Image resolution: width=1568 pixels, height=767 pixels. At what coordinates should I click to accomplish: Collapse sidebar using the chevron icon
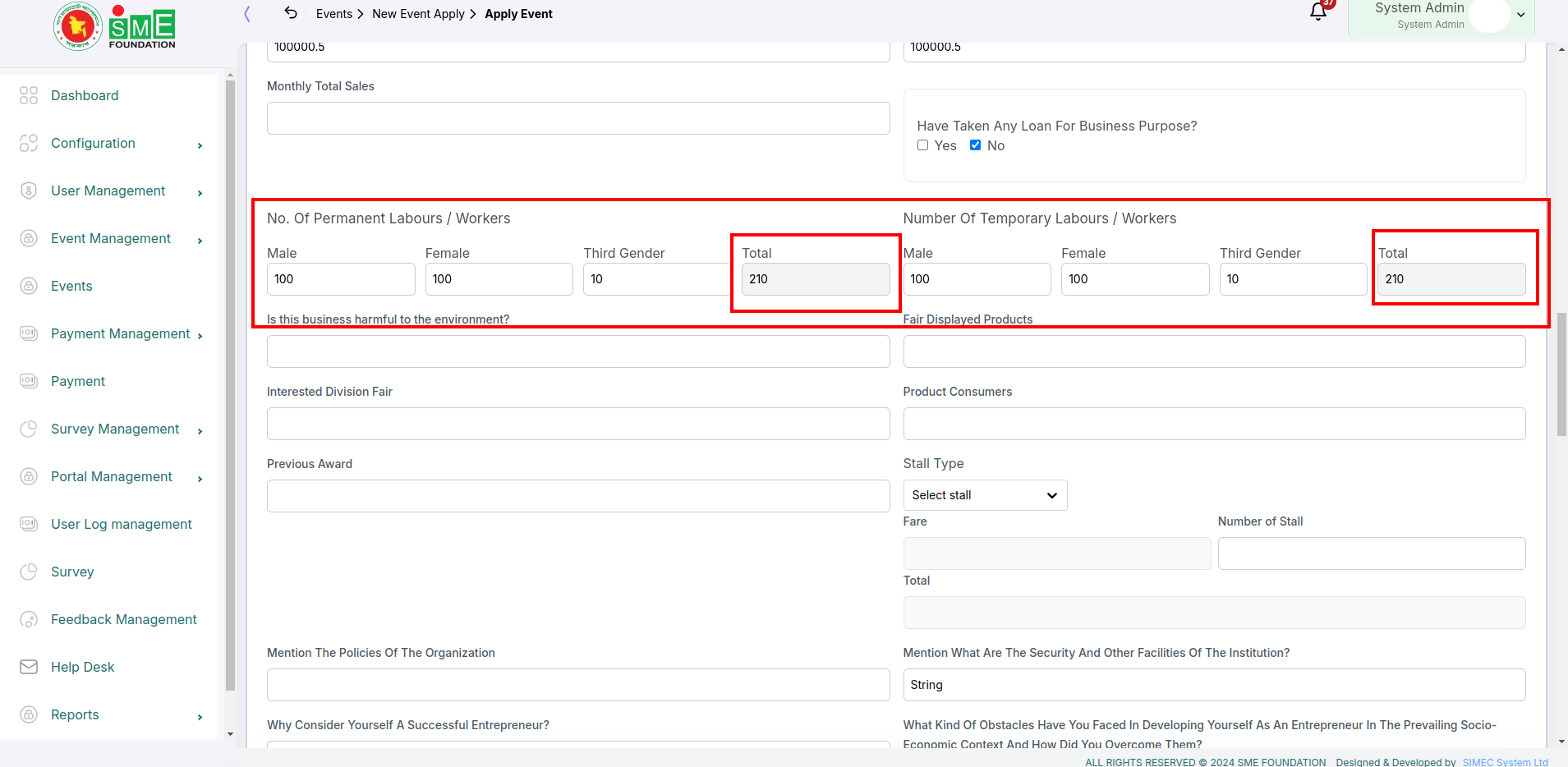tap(247, 13)
